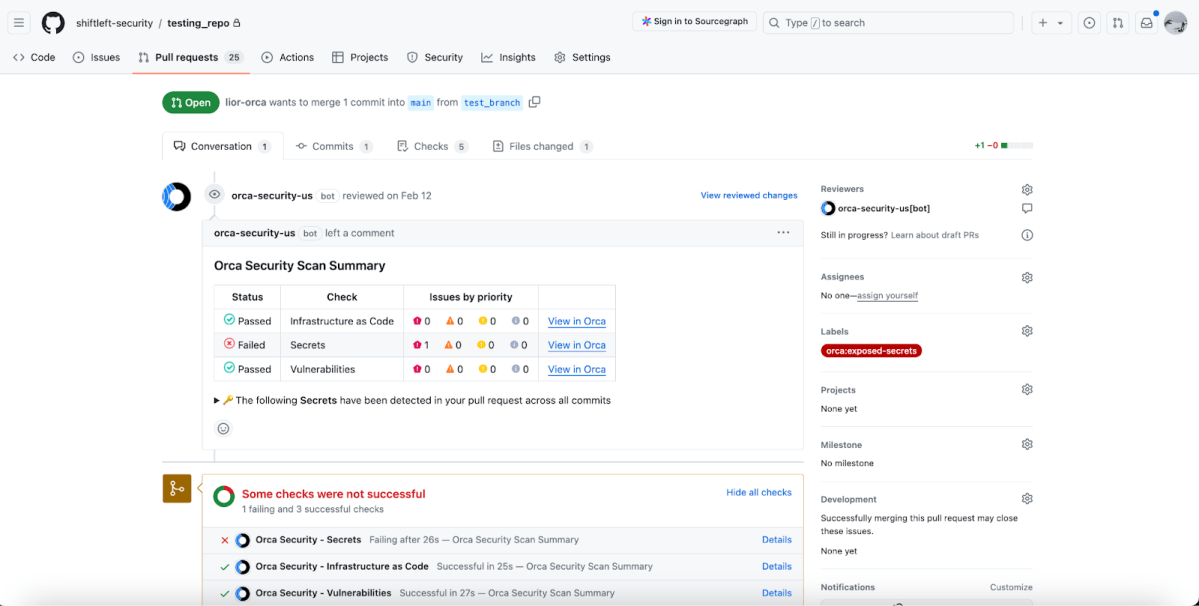Open Details for Orca Security - Infrastructure as Code
Screen dimensions: 1199x606
point(776,566)
